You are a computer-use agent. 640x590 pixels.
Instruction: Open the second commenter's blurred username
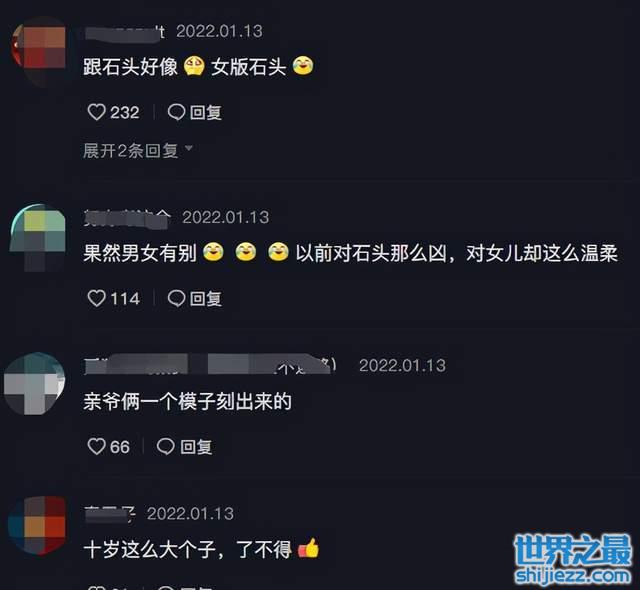pyautogui.click(x=127, y=218)
